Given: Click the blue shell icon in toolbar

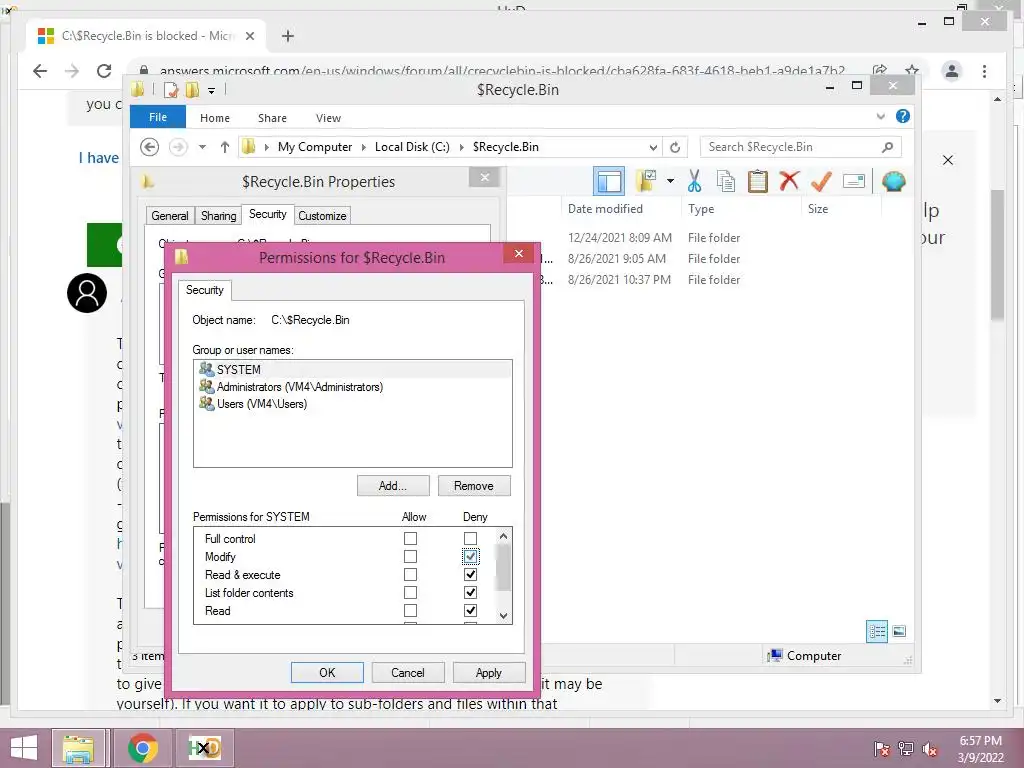Looking at the screenshot, I should [893, 181].
